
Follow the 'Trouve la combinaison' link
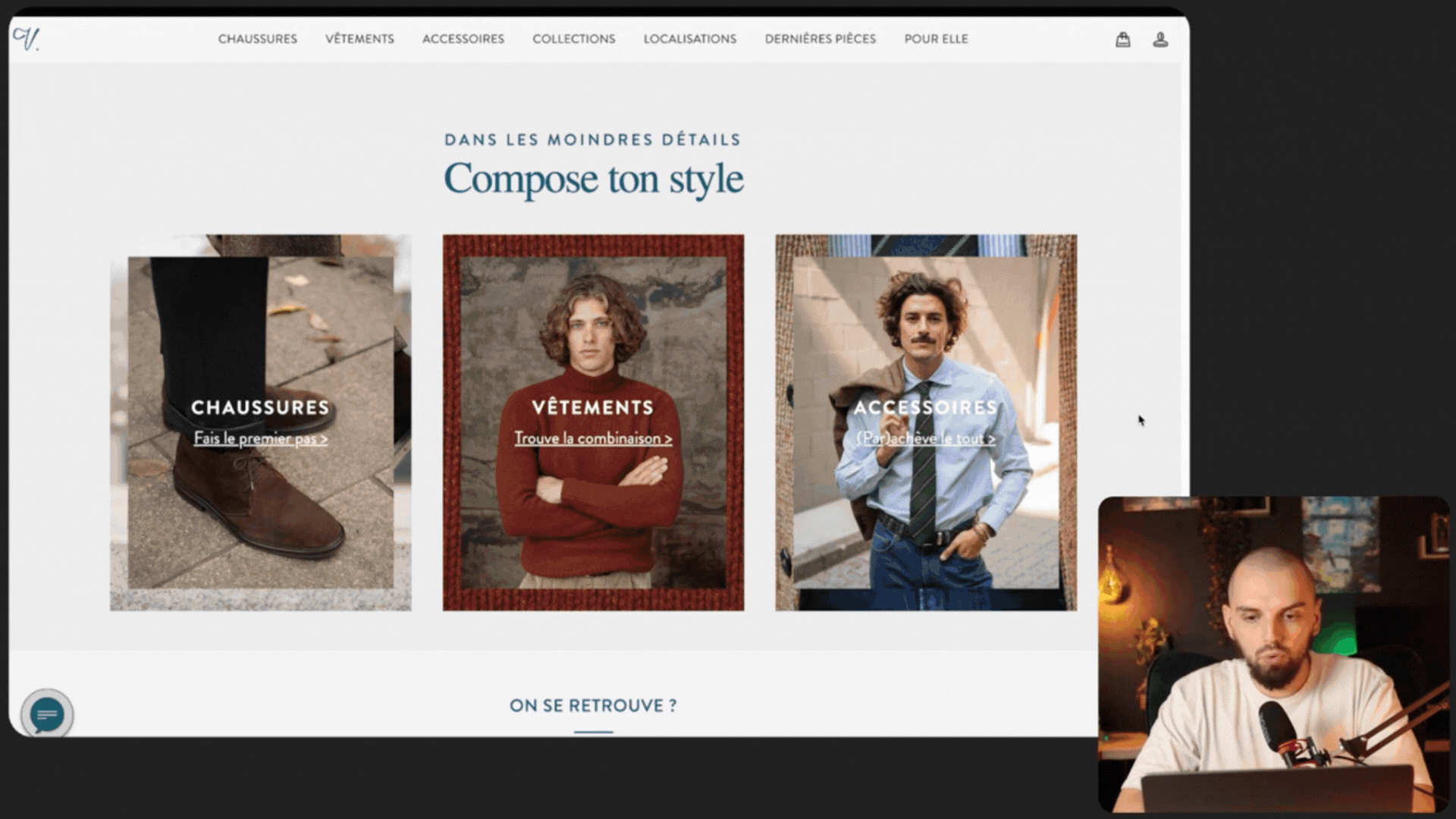(x=593, y=438)
